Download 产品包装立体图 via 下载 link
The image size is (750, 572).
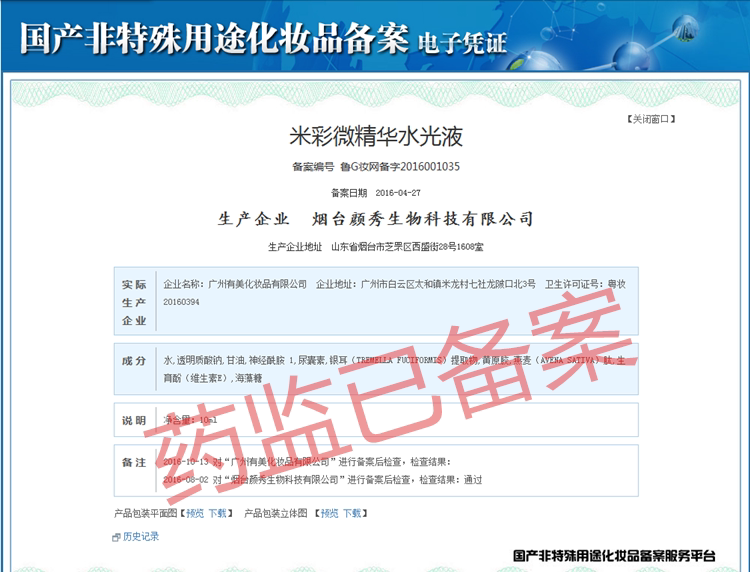pyautogui.click(x=353, y=513)
